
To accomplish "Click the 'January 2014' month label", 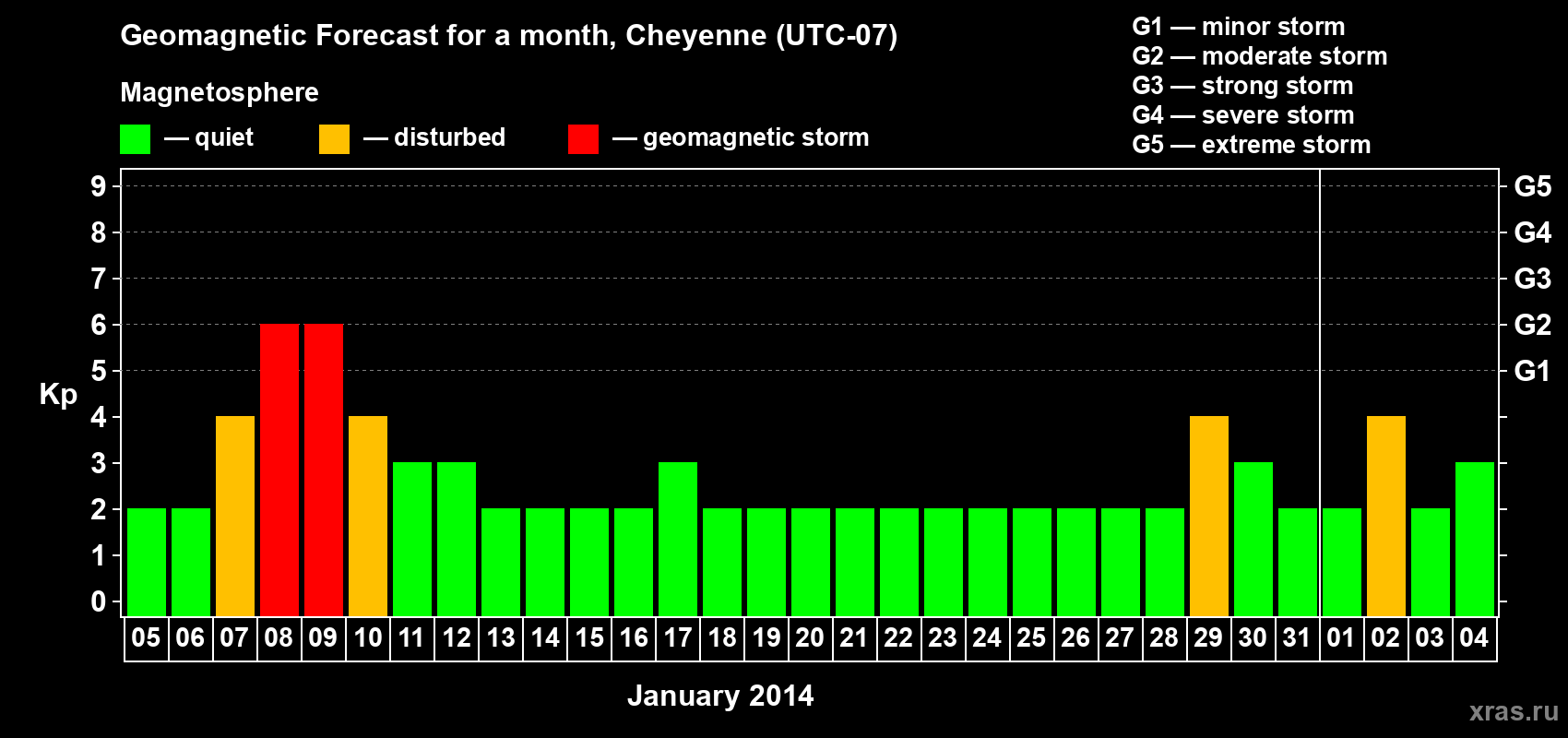I will pos(720,696).
